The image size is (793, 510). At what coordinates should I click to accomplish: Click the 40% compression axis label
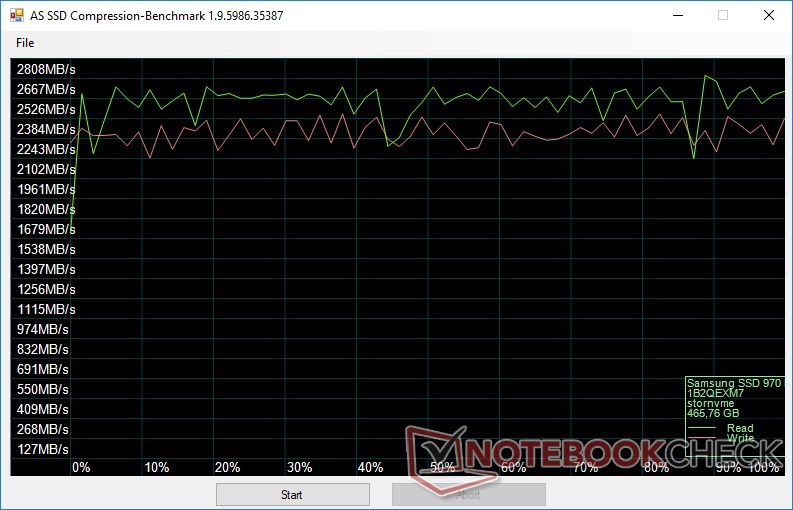coord(371,468)
